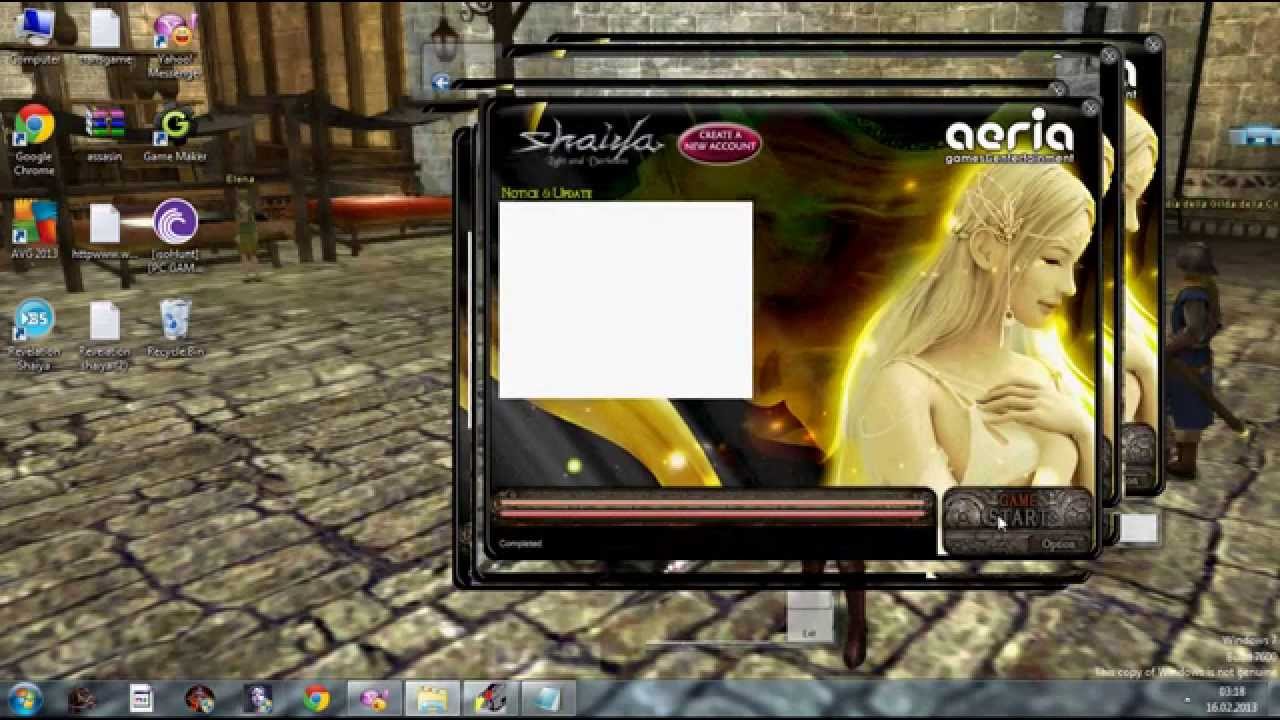Close the third launcher window behind the front one
Image resolution: width=1280 pixels, height=720 pixels.
pyautogui.click(x=1109, y=57)
